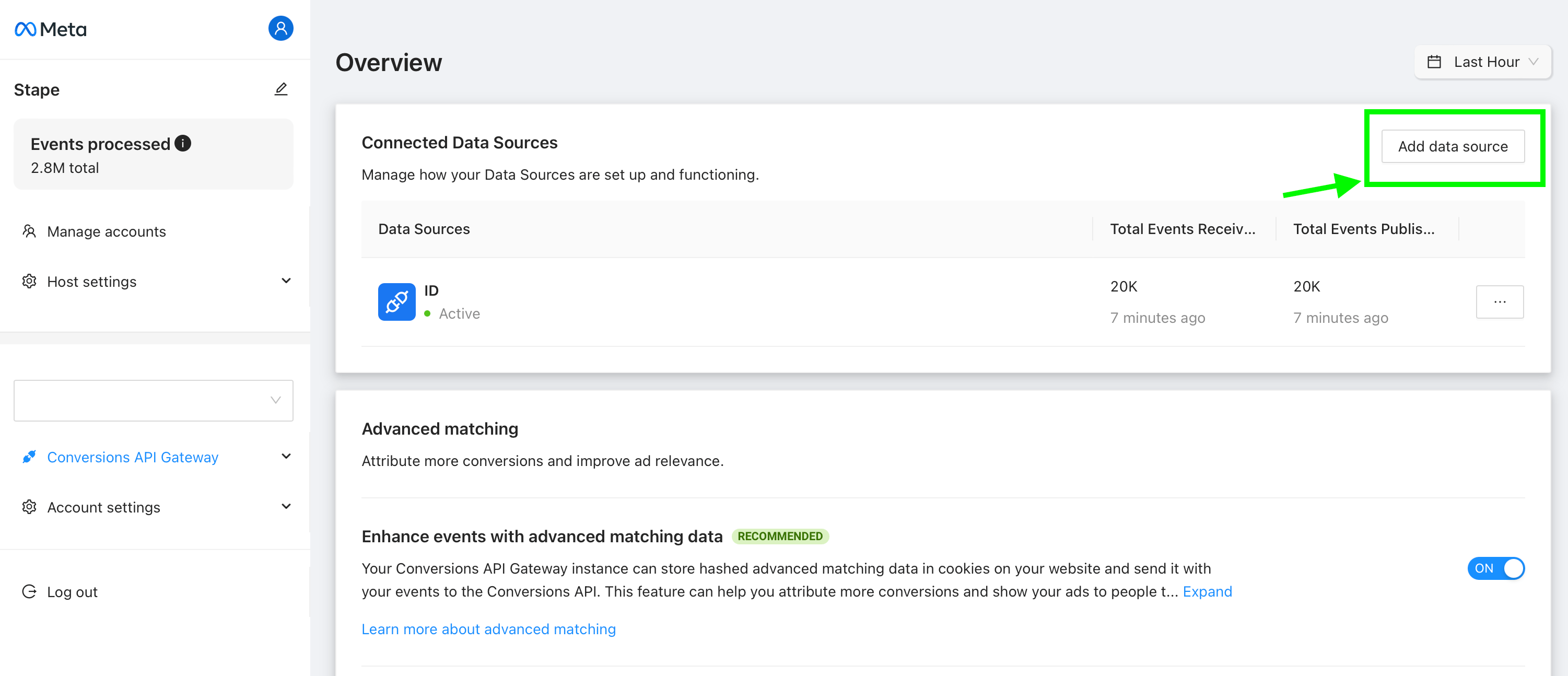The image size is (1568, 676).
Task: Click the Active status label
Action: (x=460, y=313)
